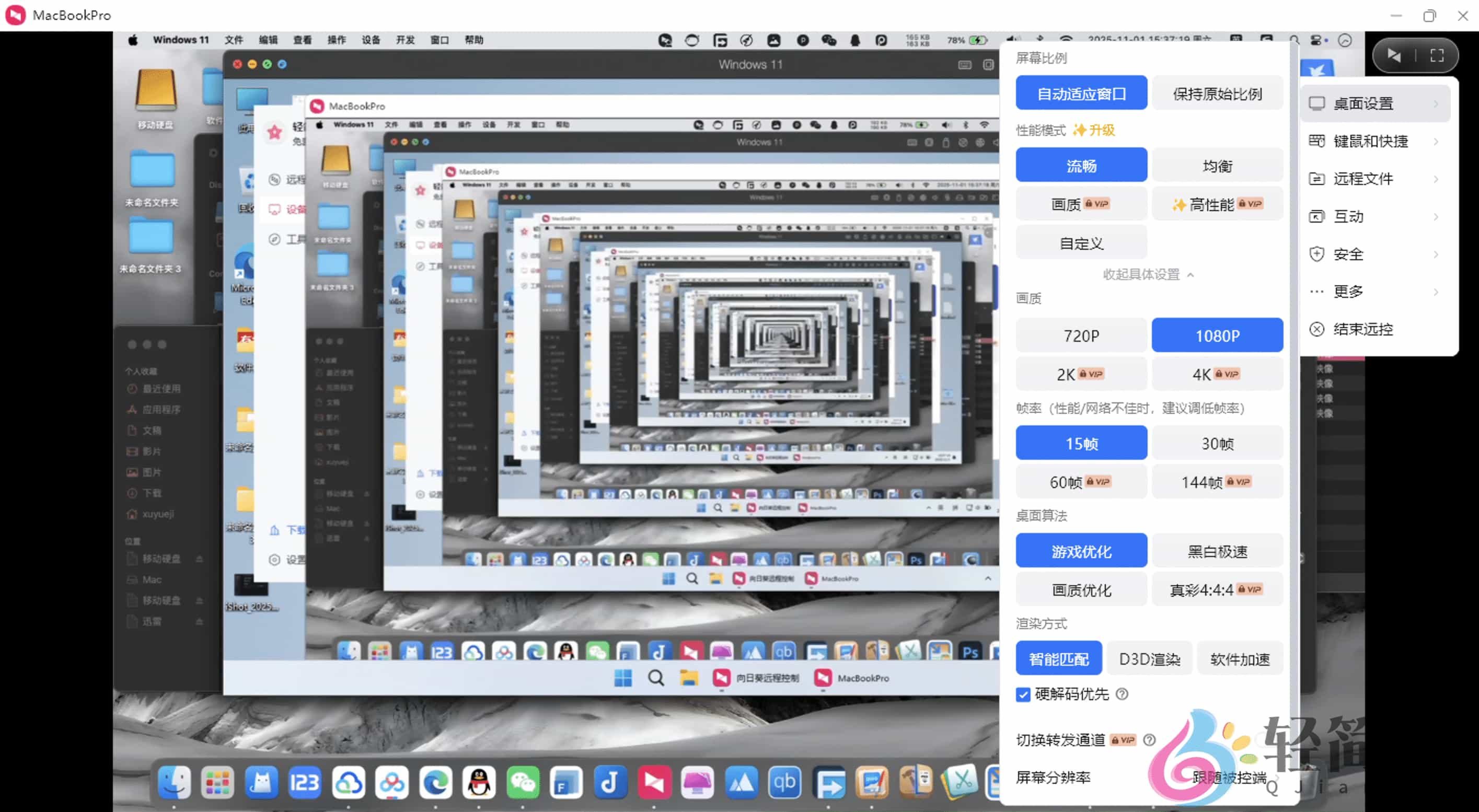Open the 远程文件 menu item
The width and height of the screenshot is (1479, 812).
[1362, 179]
